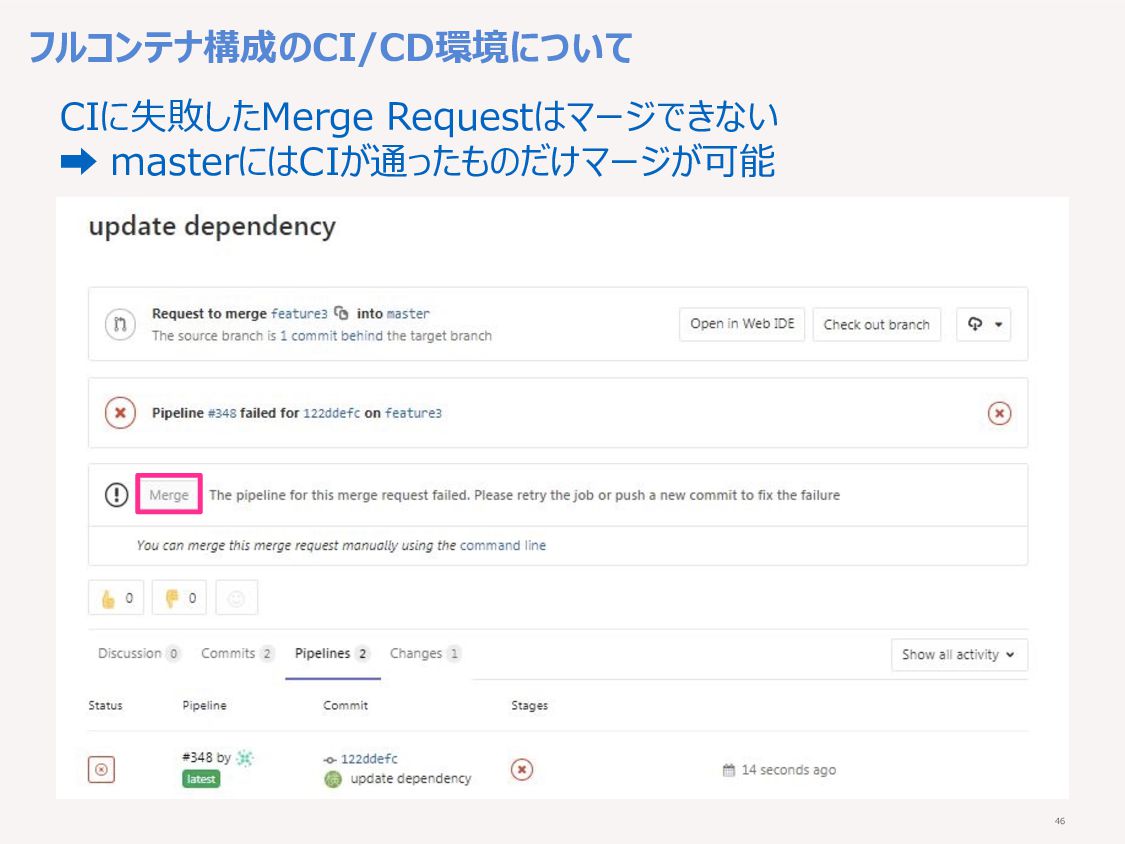Open the command line instructions link
The height and width of the screenshot is (844, 1125).
[503, 545]
